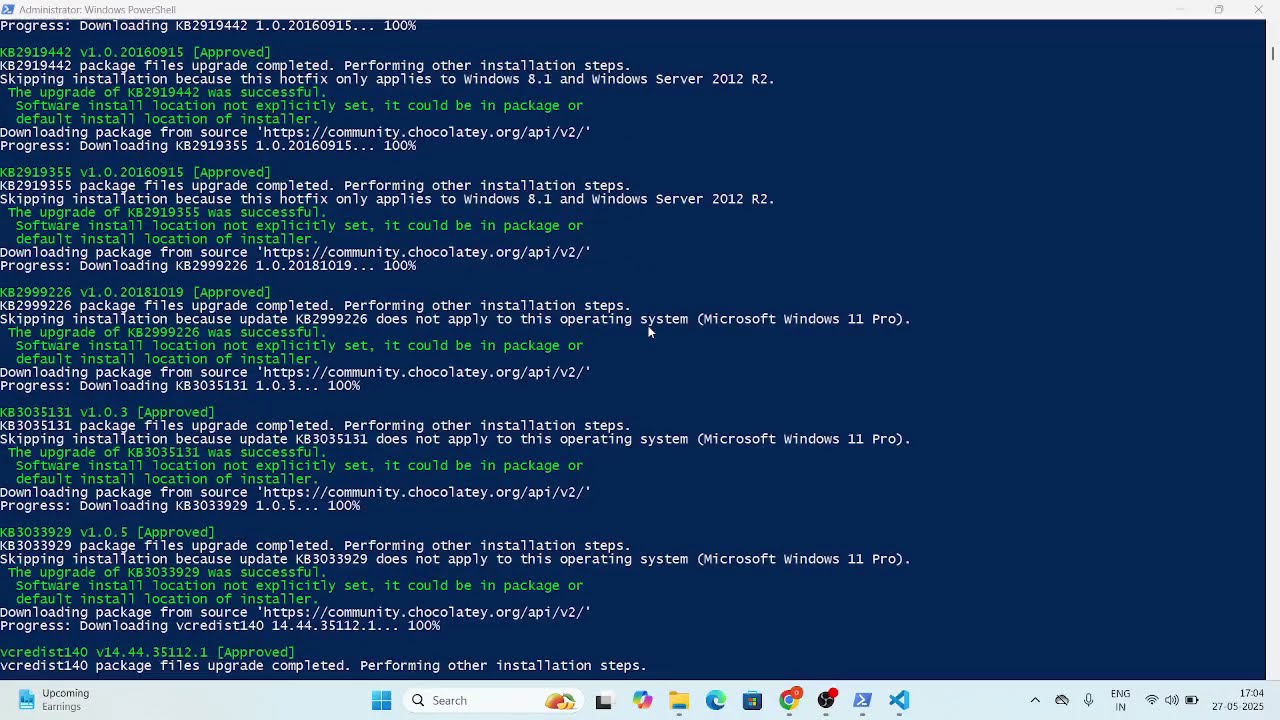Click the speaker volume tray icon
Screen dimensions: 1280x720
(1171, 700)
